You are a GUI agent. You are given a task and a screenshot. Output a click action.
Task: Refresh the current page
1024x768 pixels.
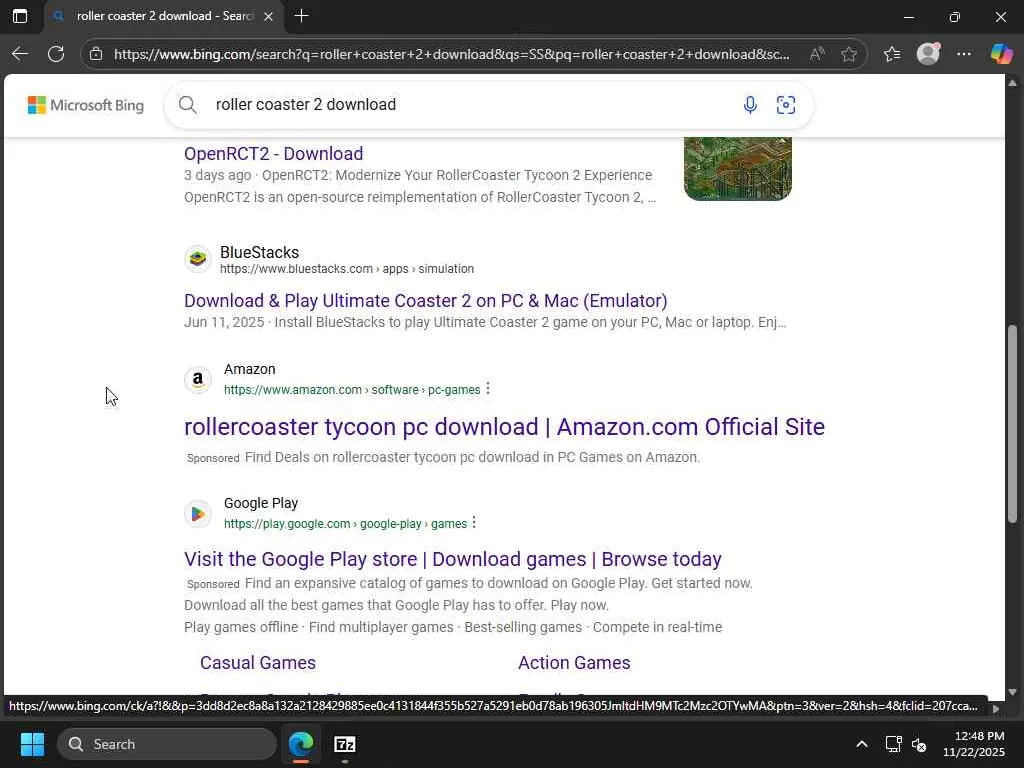coord(56,54)
